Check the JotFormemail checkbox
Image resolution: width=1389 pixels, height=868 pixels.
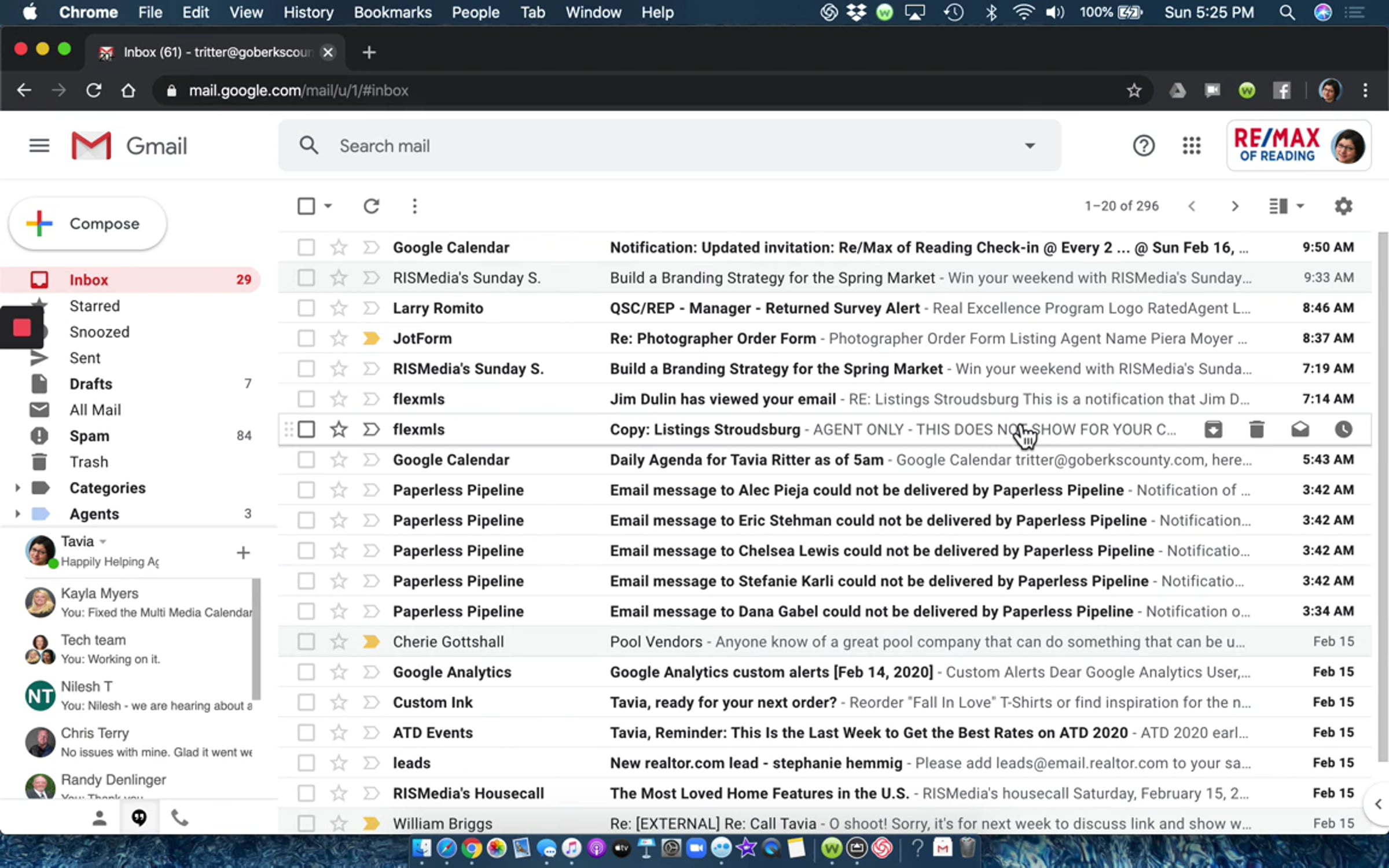coord(306,339)
